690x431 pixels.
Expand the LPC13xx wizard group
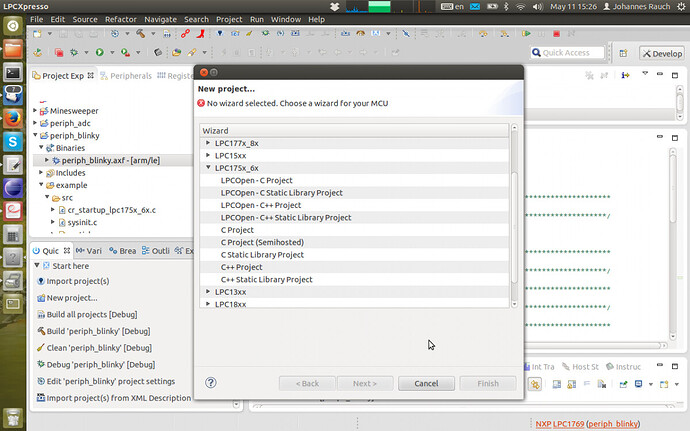pos(208,291)
